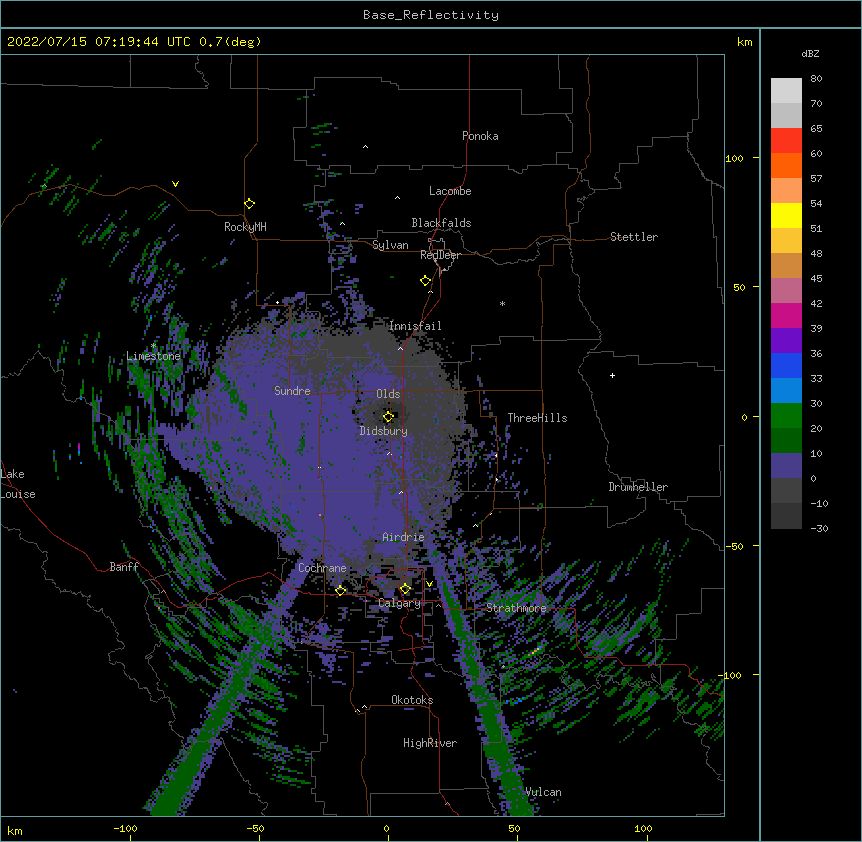
Task: Select the slate-purple 0-10 dBZ legend color
Action: click(786, 466)
